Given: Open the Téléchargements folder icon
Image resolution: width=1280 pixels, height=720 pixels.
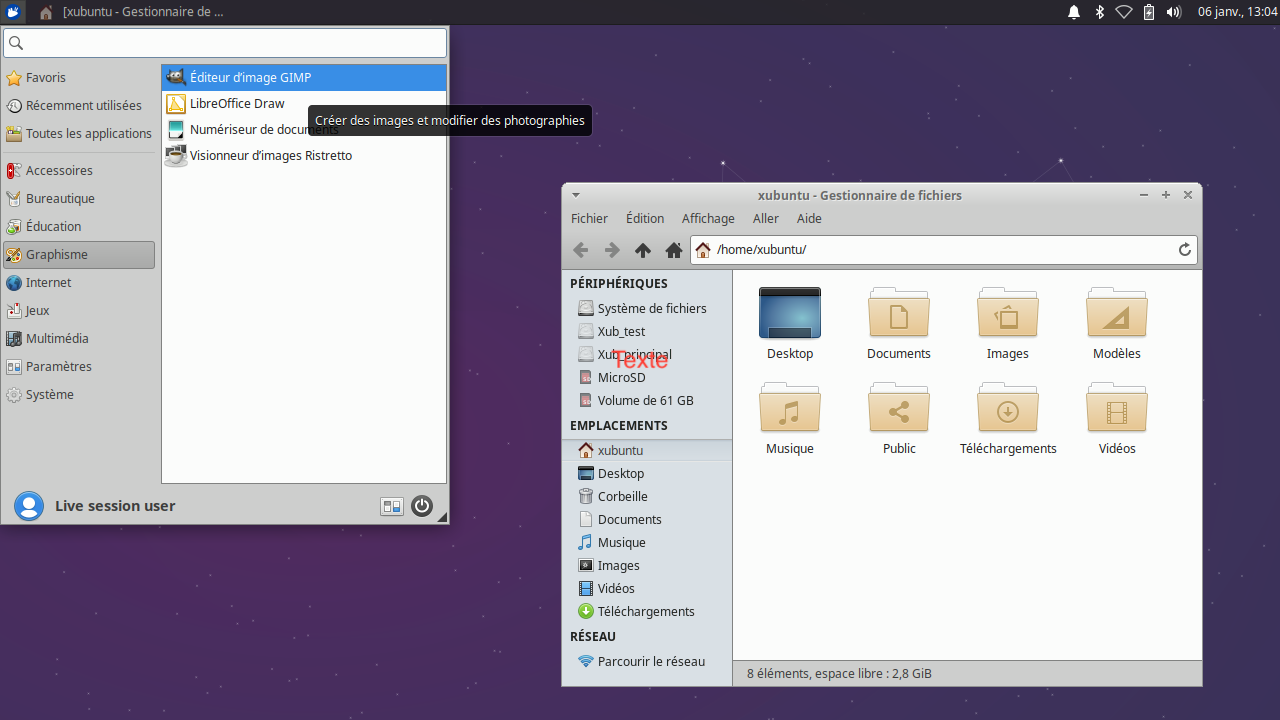Looking at the screenshot, I should [x=1007, y=409].
